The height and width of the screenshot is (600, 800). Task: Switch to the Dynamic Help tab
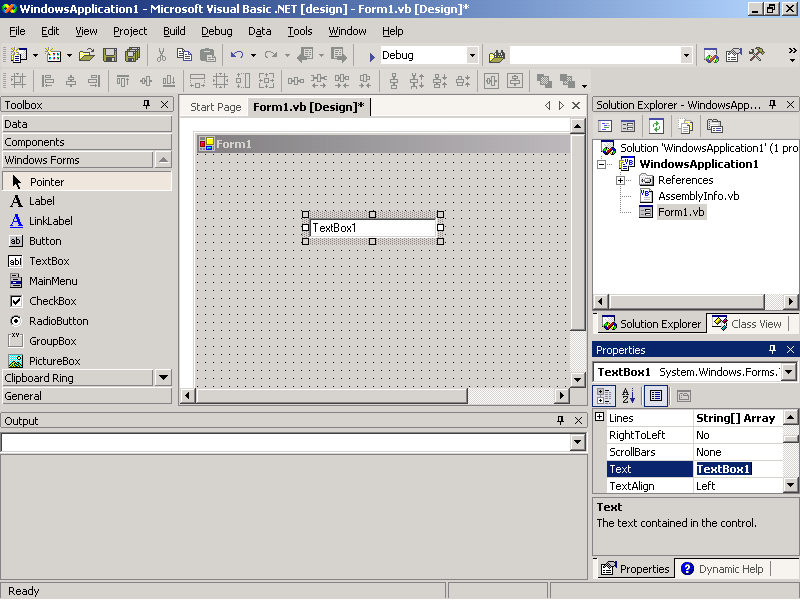tap(723, 569)
